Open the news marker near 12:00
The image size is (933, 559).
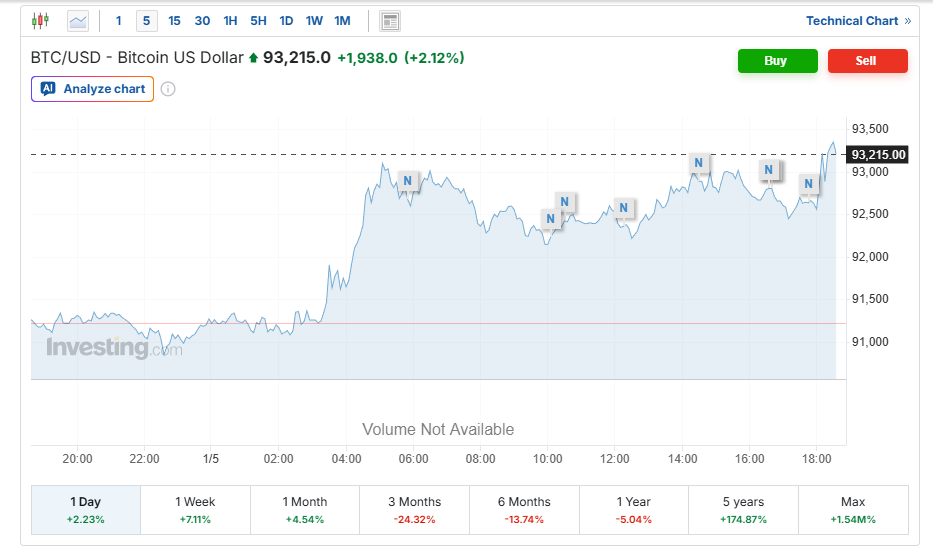(x=623, y=208)
